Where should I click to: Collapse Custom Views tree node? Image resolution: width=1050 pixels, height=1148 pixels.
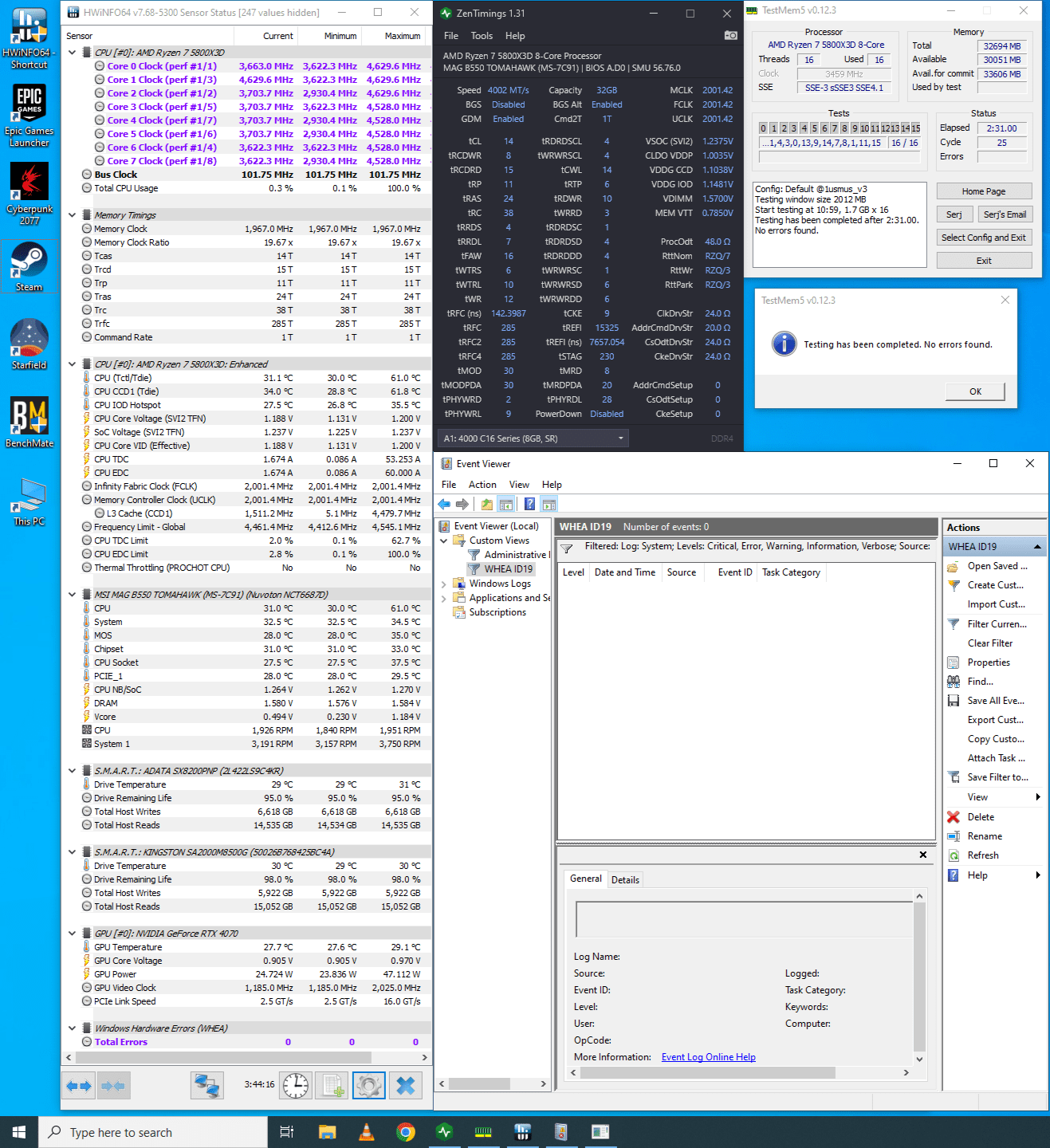tap(444, 541)
